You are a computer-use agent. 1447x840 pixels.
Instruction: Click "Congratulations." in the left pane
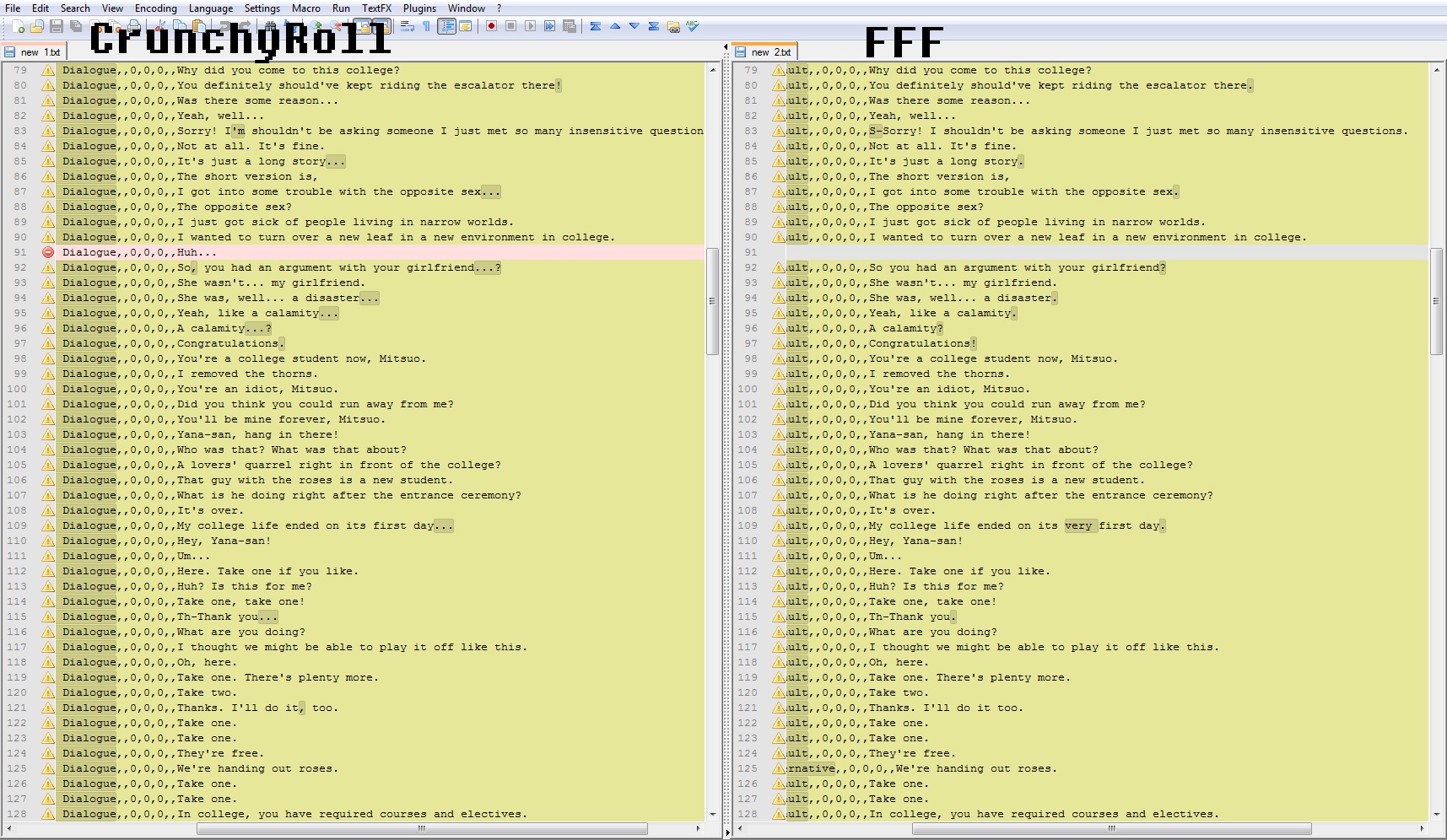pyautogui.click(x=230, y=343)
